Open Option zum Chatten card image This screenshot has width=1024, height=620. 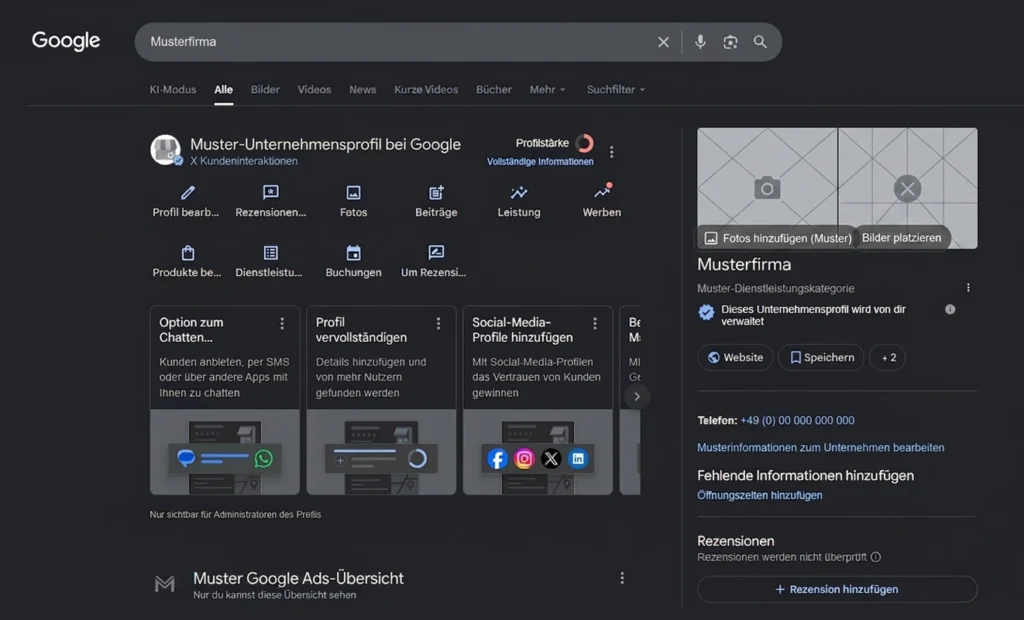pyautogui.click(x=225, y=452)
